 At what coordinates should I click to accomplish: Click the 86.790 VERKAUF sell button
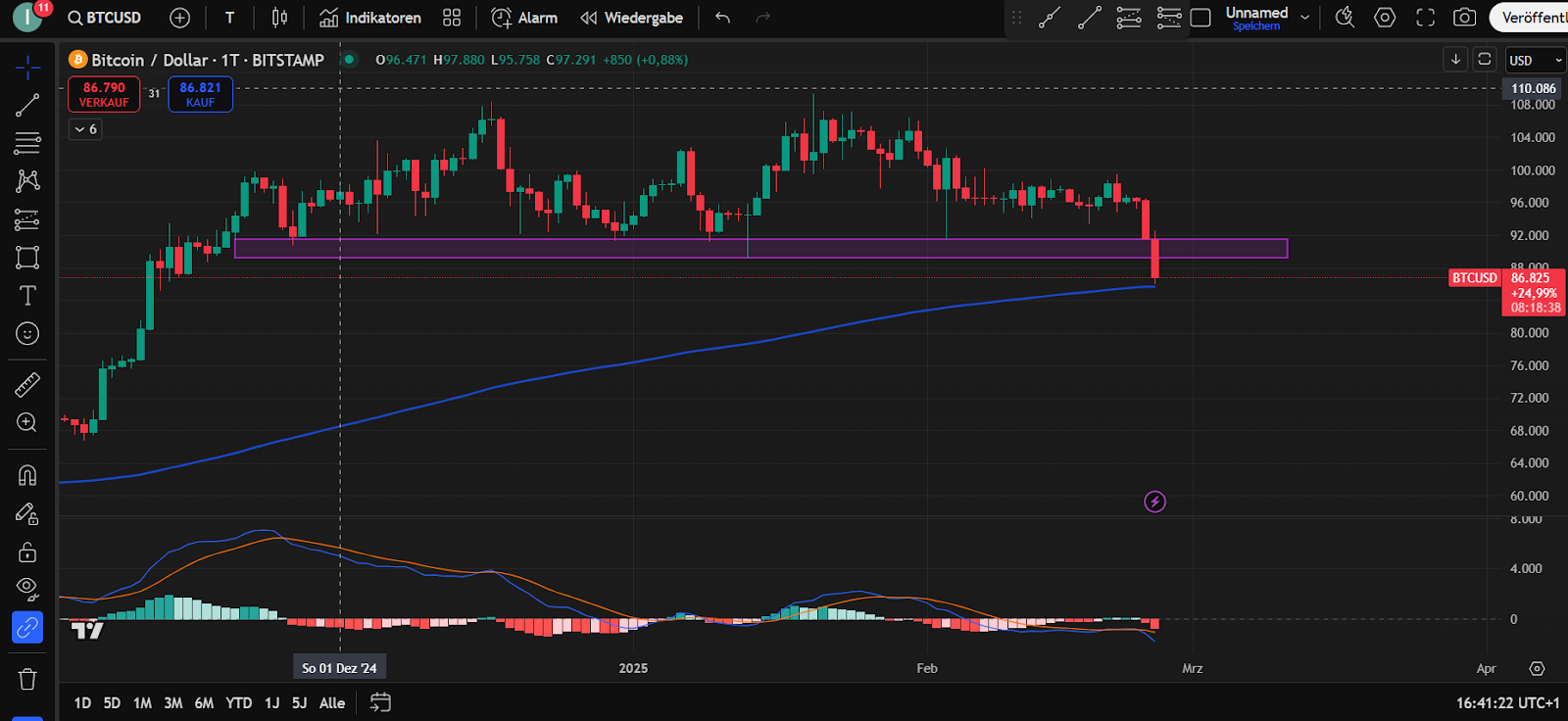[x=104, y=94]
